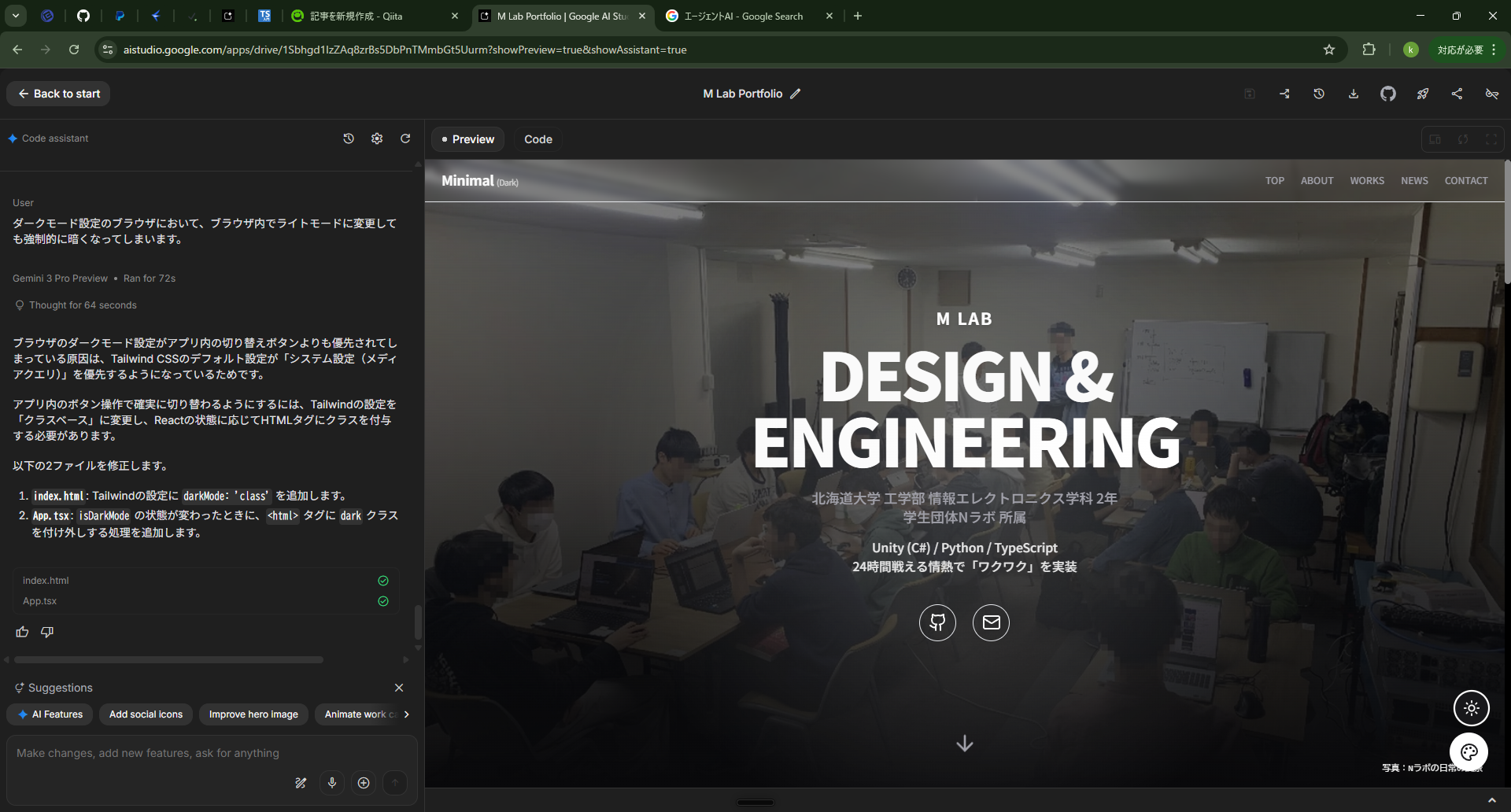Viewport: 1511px width, 812px height.
Task: Open Chrome extensions puzzle icon
Action: coord(1369,50)
